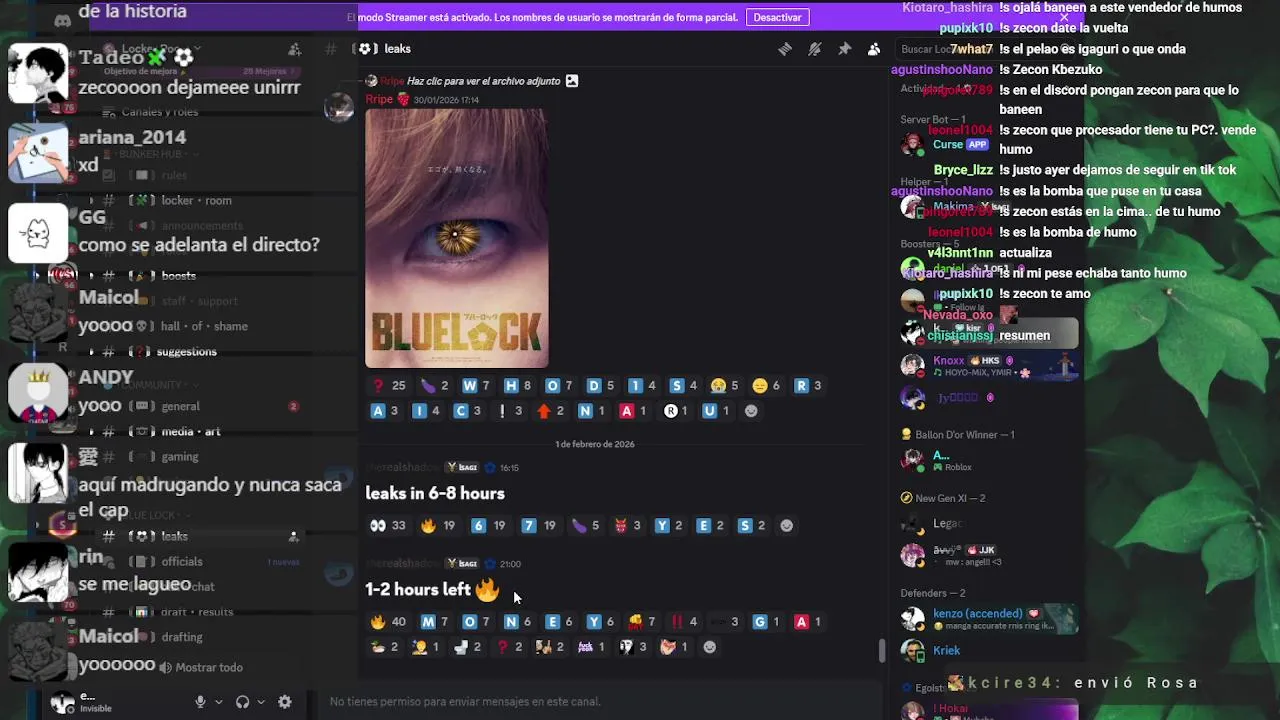The height and width of the screenshot is (720, 1280).
Task: Click Desactivar streamer mode button
Action: (777, 17)
